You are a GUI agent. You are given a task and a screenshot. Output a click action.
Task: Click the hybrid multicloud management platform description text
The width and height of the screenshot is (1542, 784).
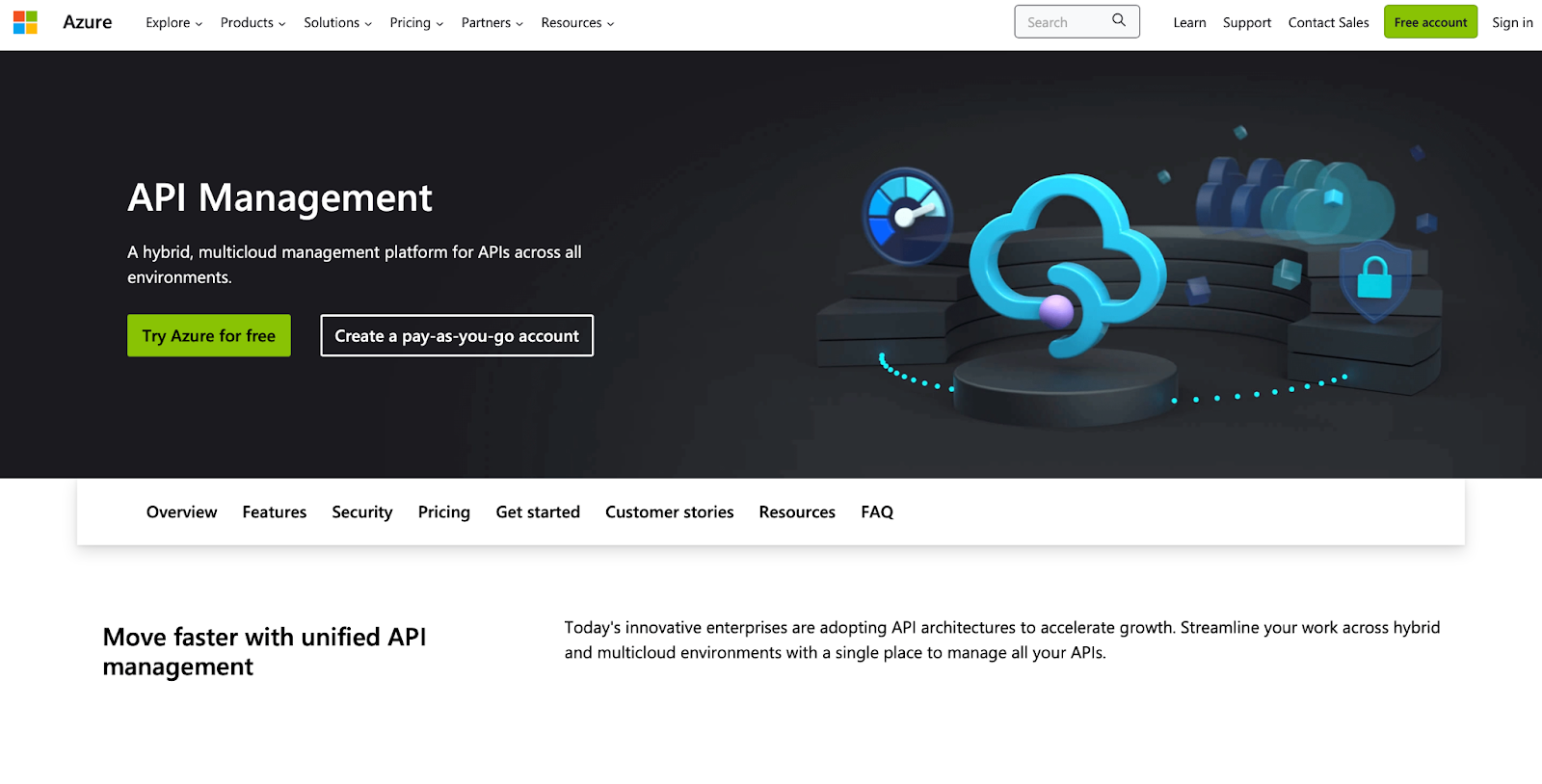pos(355,265)
